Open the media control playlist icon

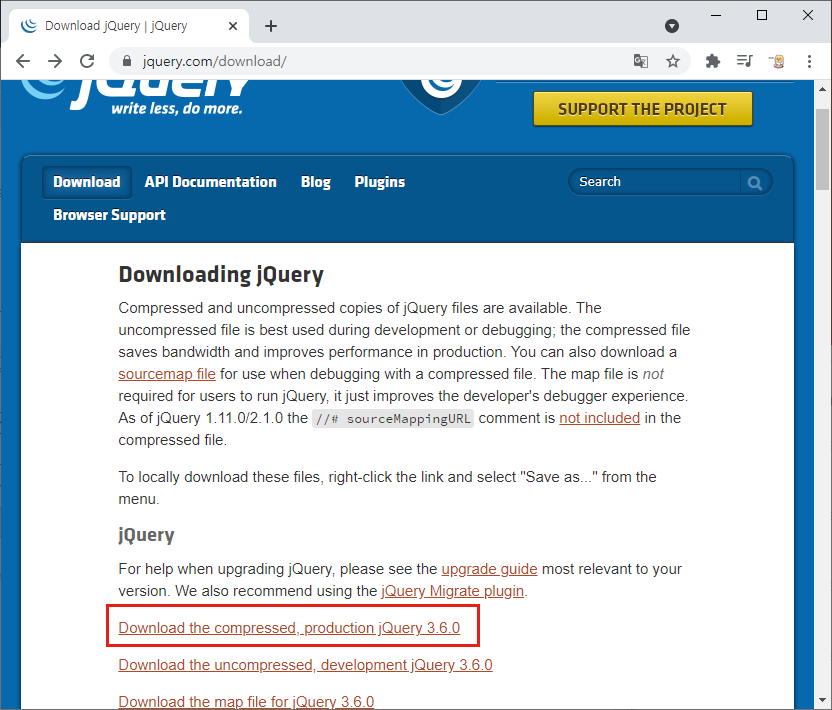[744, 61]
